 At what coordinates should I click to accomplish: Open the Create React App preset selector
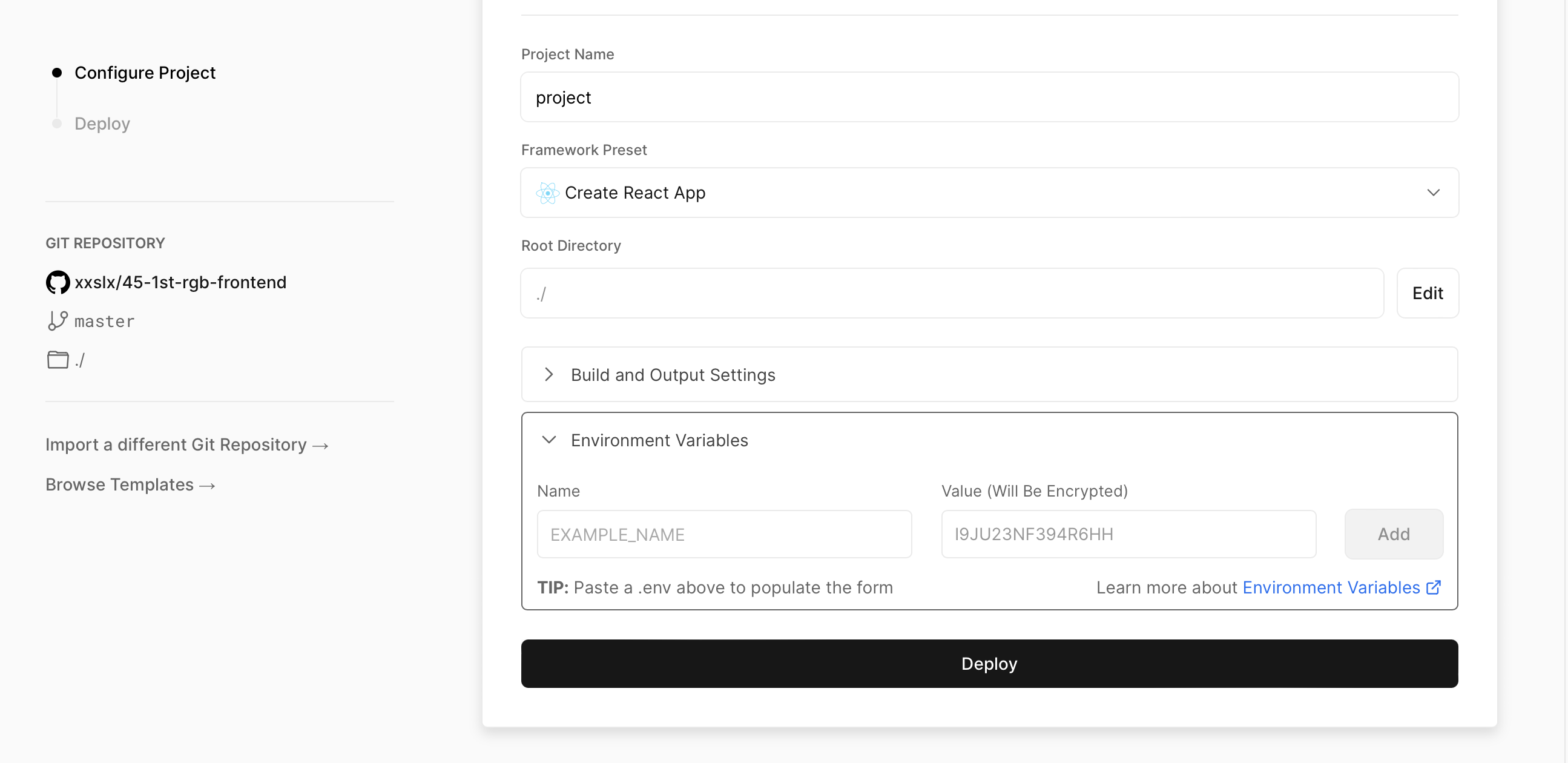click(989, 193)
